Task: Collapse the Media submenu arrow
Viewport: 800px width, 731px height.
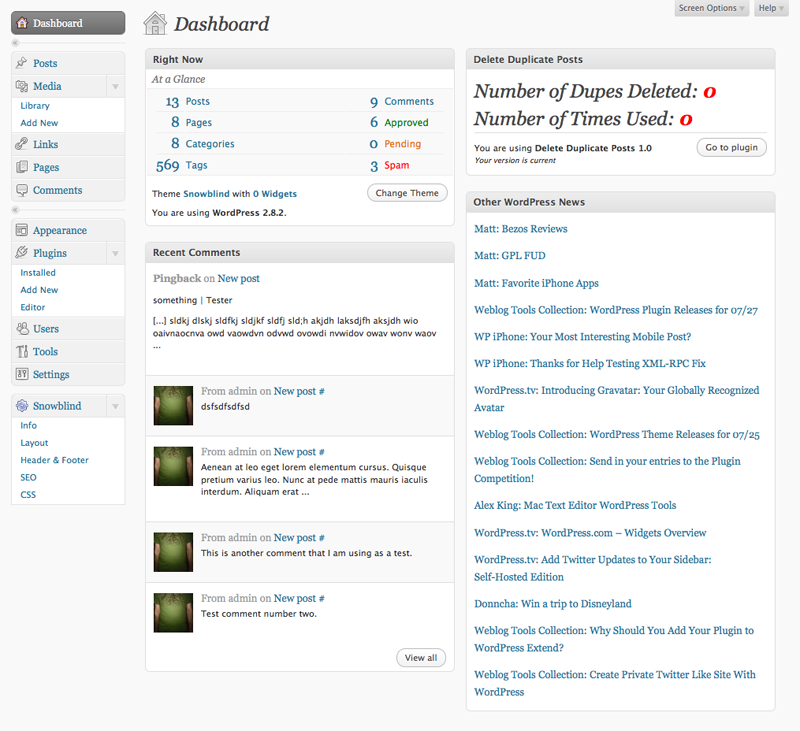Action: pyautogui.click(x=115, y=86)
